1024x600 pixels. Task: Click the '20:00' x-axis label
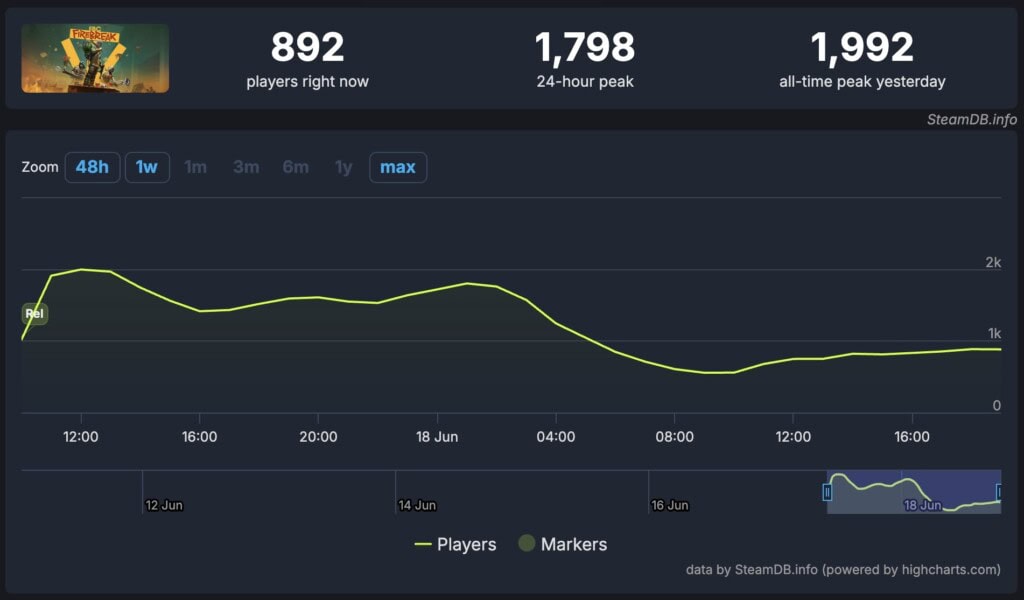(318, 437)
